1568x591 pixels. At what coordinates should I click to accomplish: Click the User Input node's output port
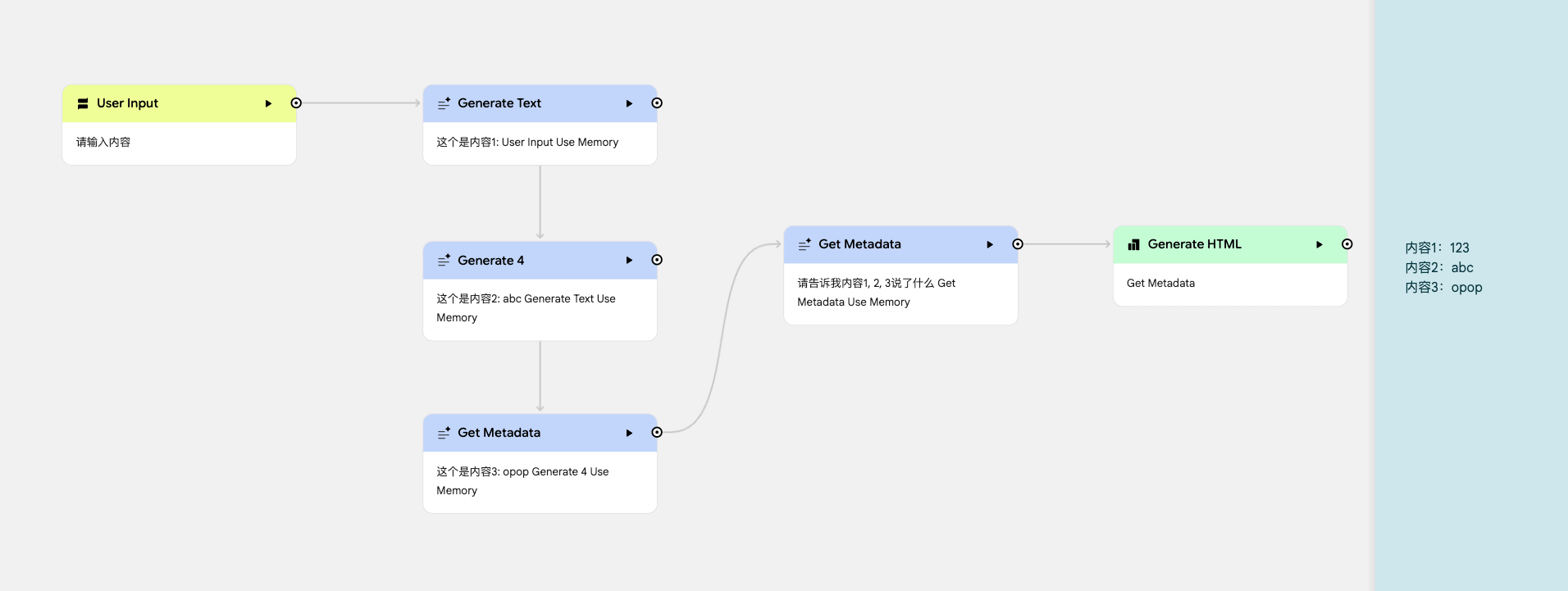296,103
